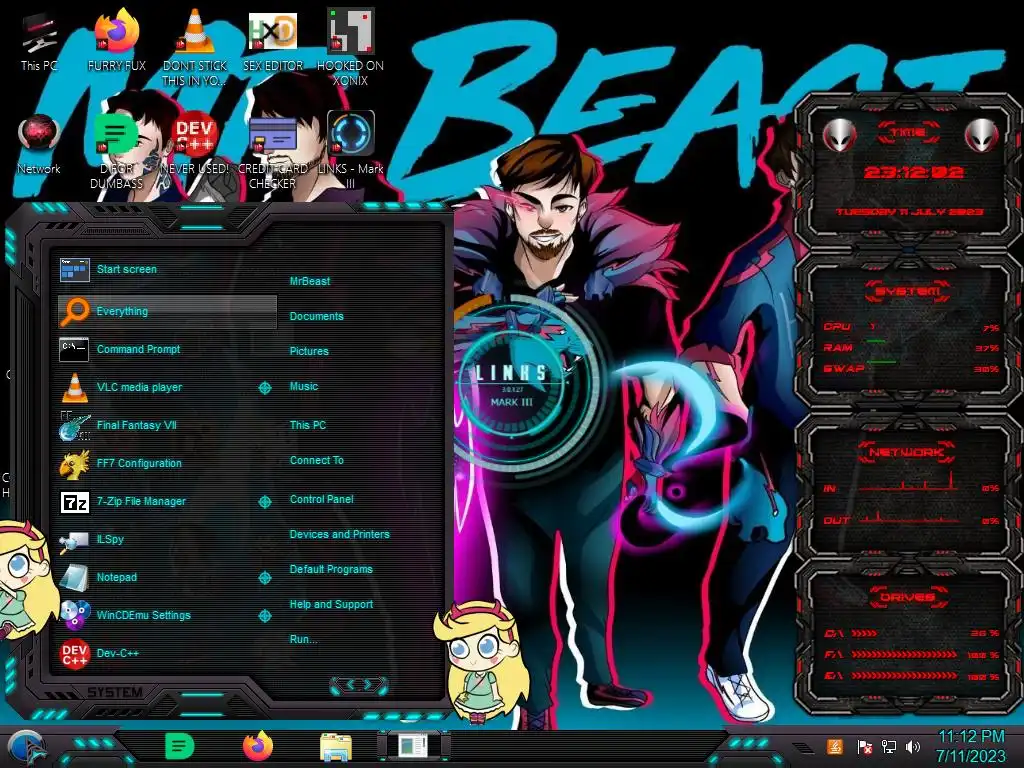Click left alien head in TIME widget

[x=839, y=136]
